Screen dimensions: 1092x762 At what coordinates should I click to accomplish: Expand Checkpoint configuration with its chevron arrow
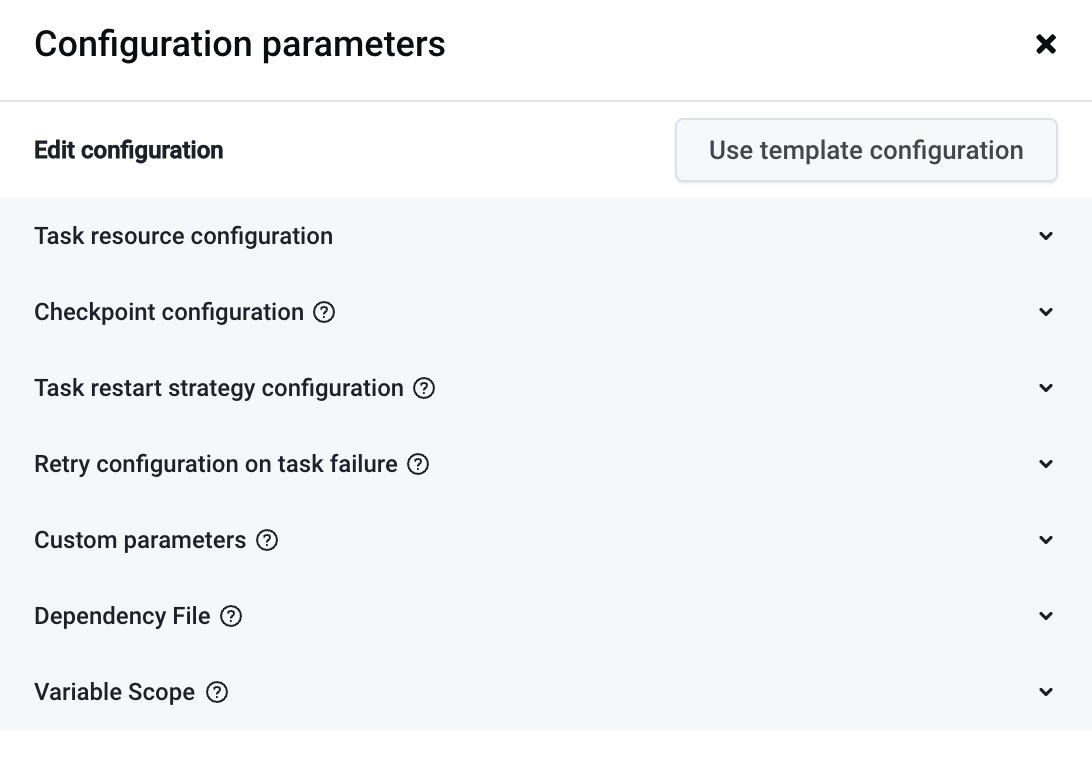click(x=1046, y=312)
